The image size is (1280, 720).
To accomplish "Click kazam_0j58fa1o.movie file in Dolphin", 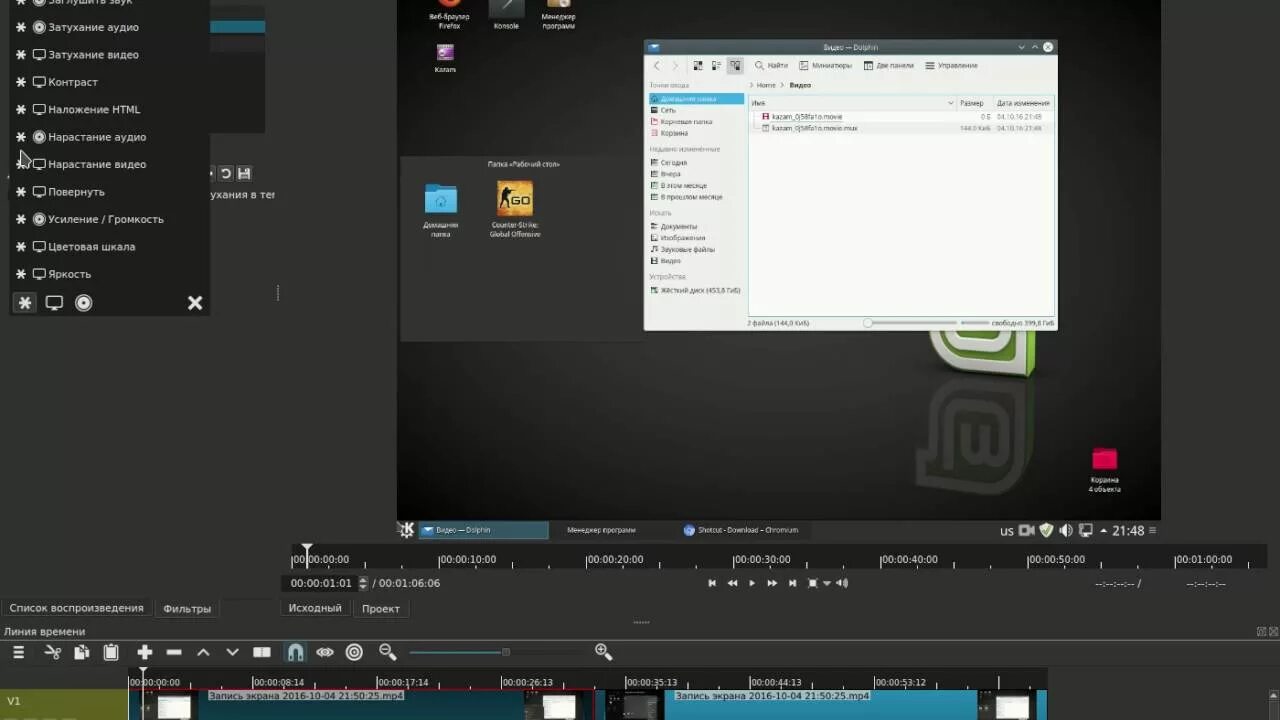I will click(x=806, y=117).
